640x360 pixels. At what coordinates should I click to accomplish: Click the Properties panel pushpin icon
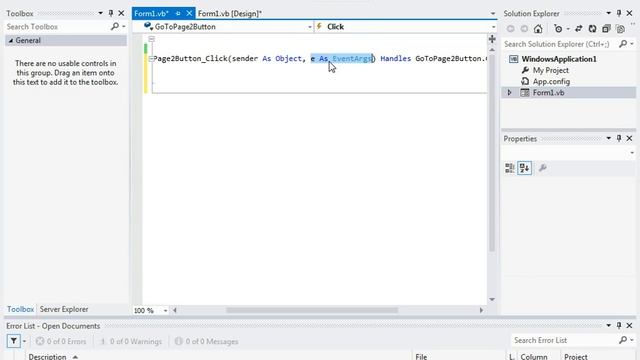[x=619, y=138]
